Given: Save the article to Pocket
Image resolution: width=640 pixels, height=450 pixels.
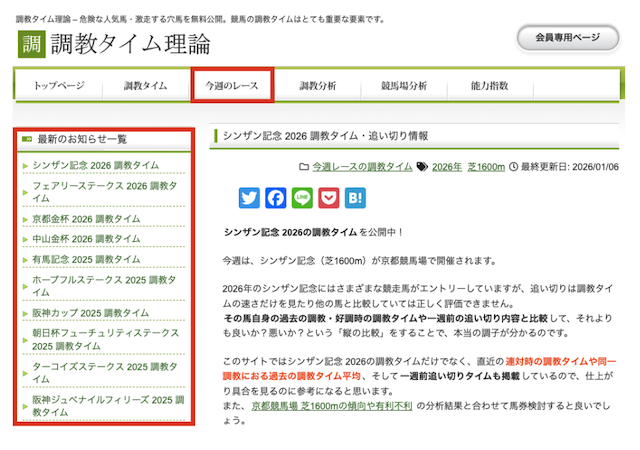Looking at the screenshot, I should click(329, 198).
